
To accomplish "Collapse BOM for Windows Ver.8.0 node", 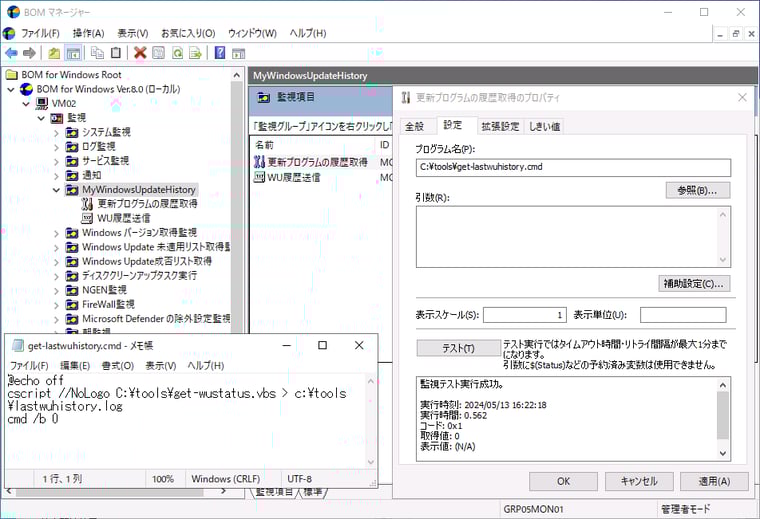I will coord(11,90).
